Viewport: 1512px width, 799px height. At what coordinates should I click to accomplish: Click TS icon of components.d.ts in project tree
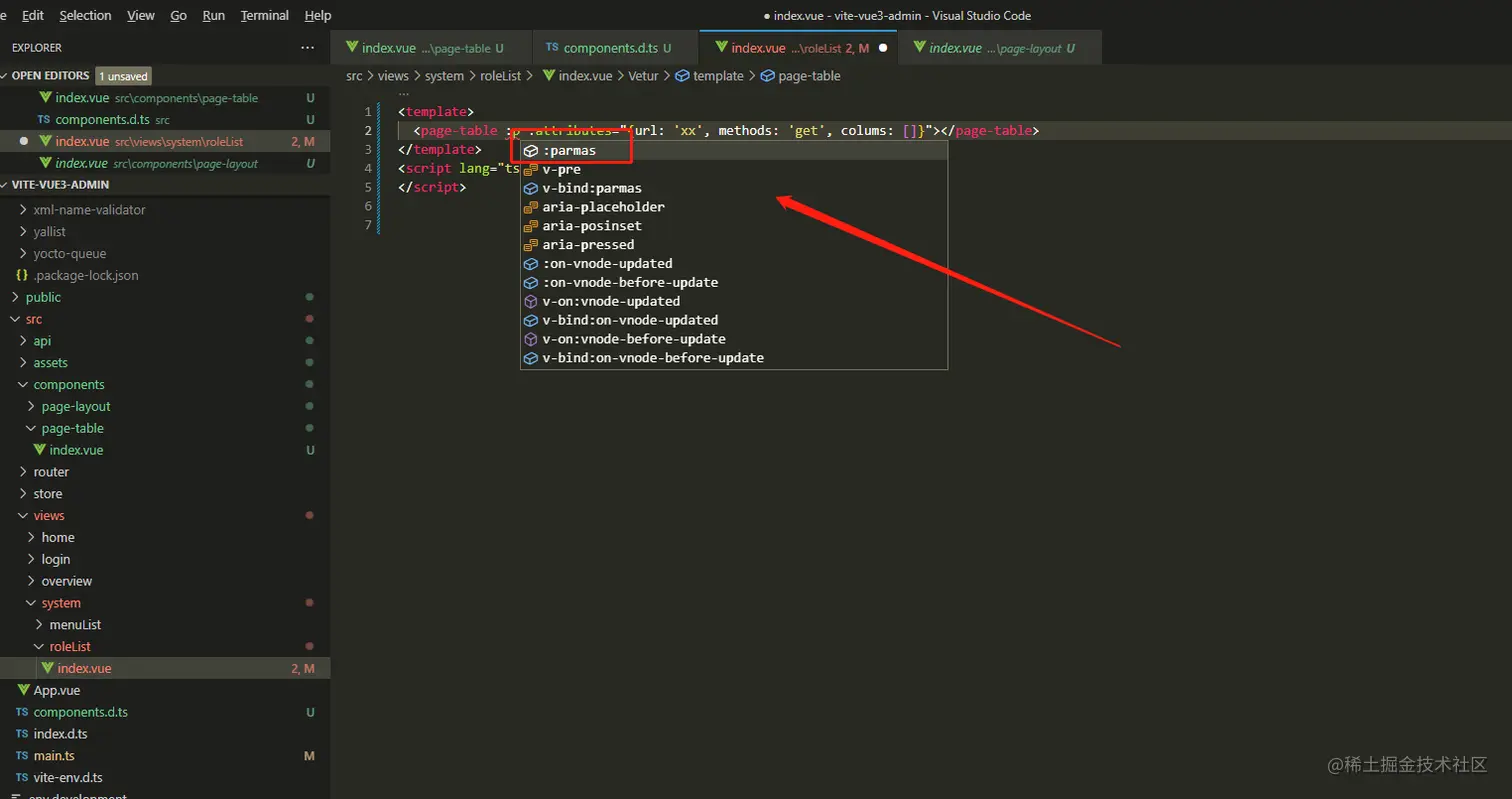coord(22,712)
